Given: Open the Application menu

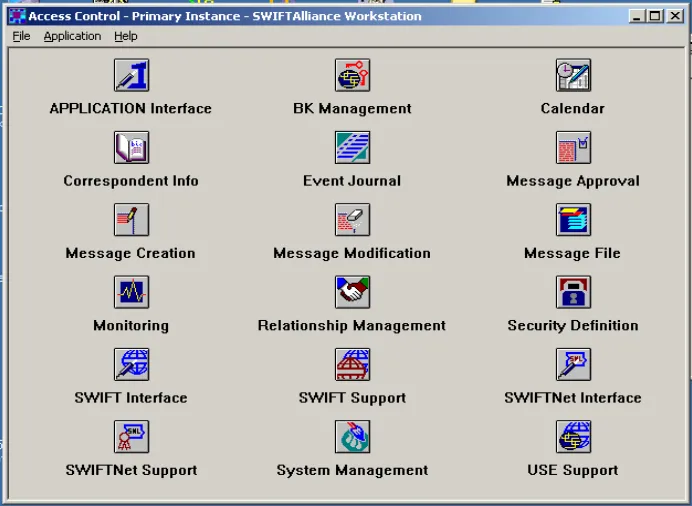Looking at the screenshot, I should point(72,36).
